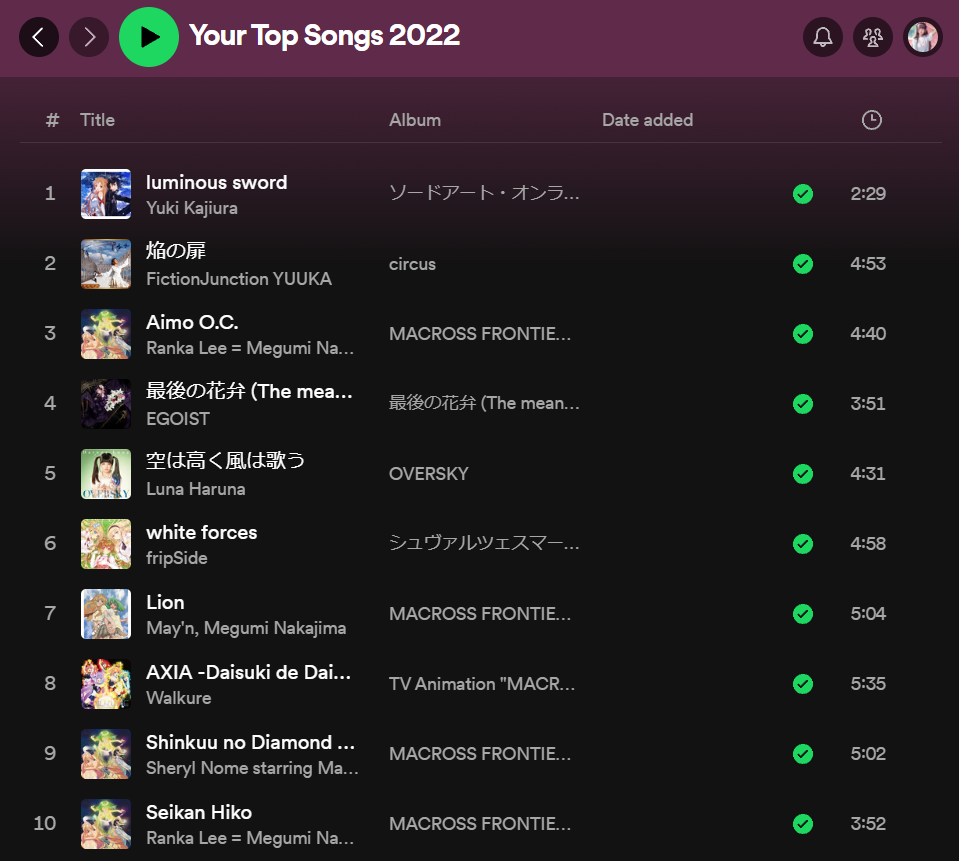Toggle saved checkmark for Aimo O.C.
Image resolution: width=959 pixels, height=861 pixels.
[x=802, y=334]
